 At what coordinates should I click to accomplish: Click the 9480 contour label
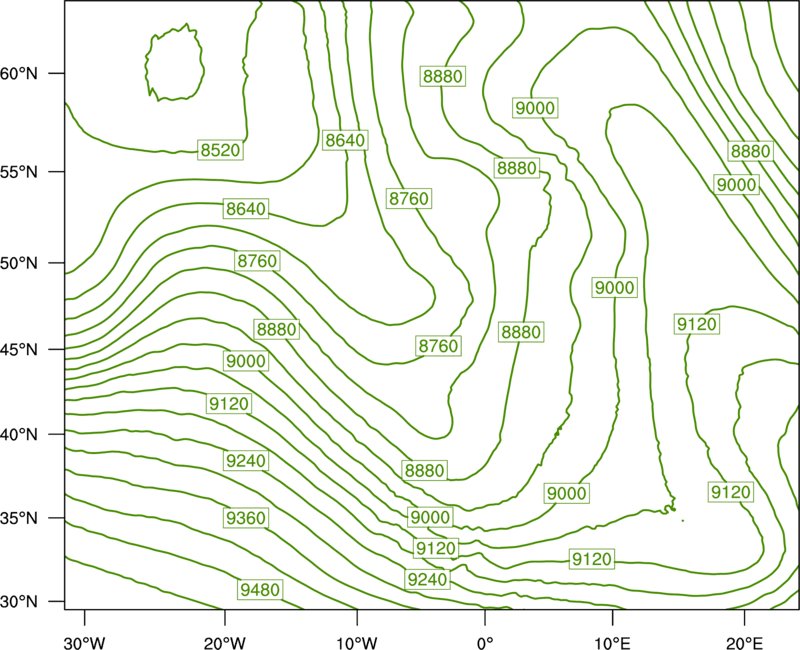click(x=260, y=590)
